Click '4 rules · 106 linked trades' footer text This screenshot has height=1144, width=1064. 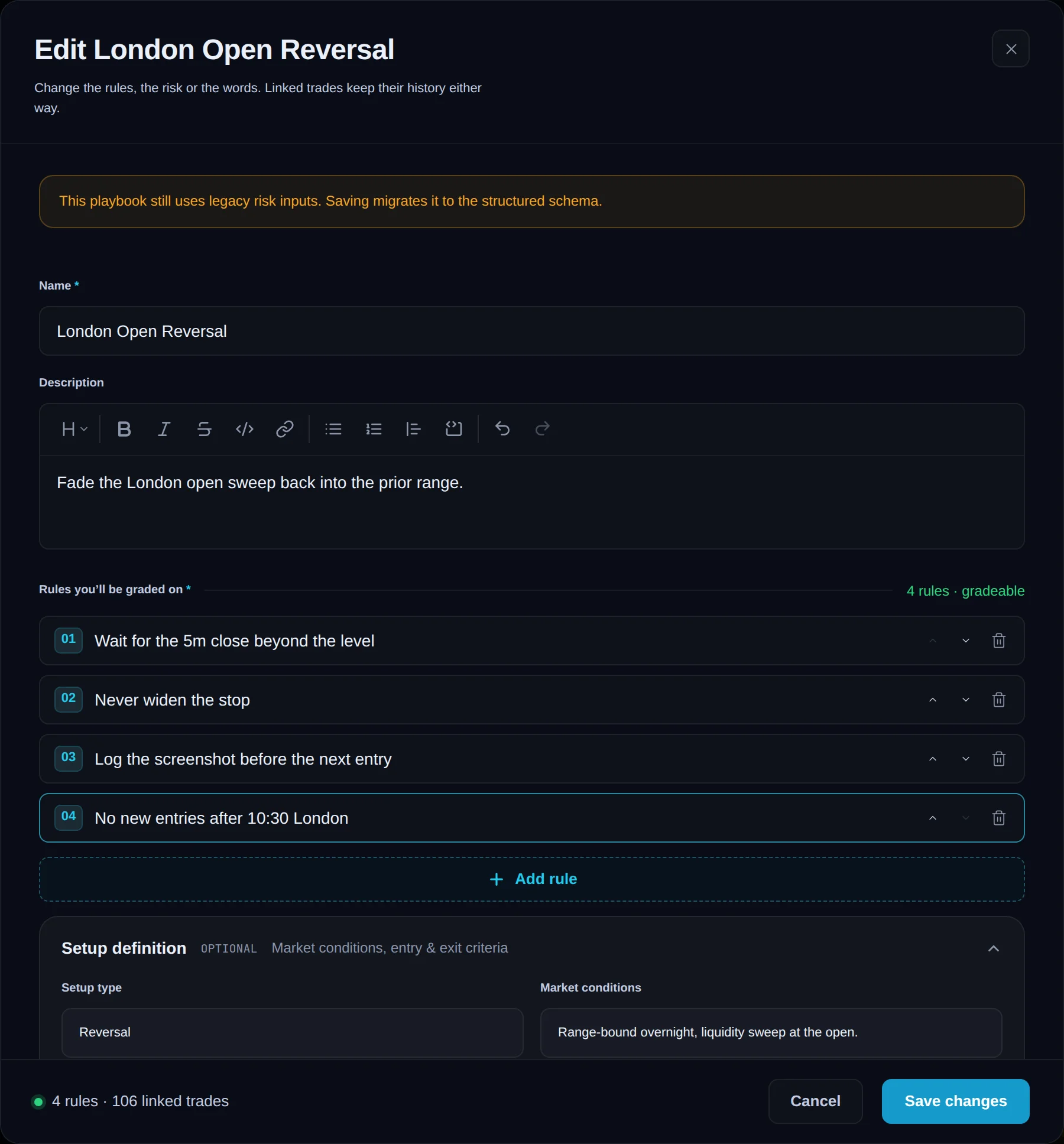pos(140,1101)
